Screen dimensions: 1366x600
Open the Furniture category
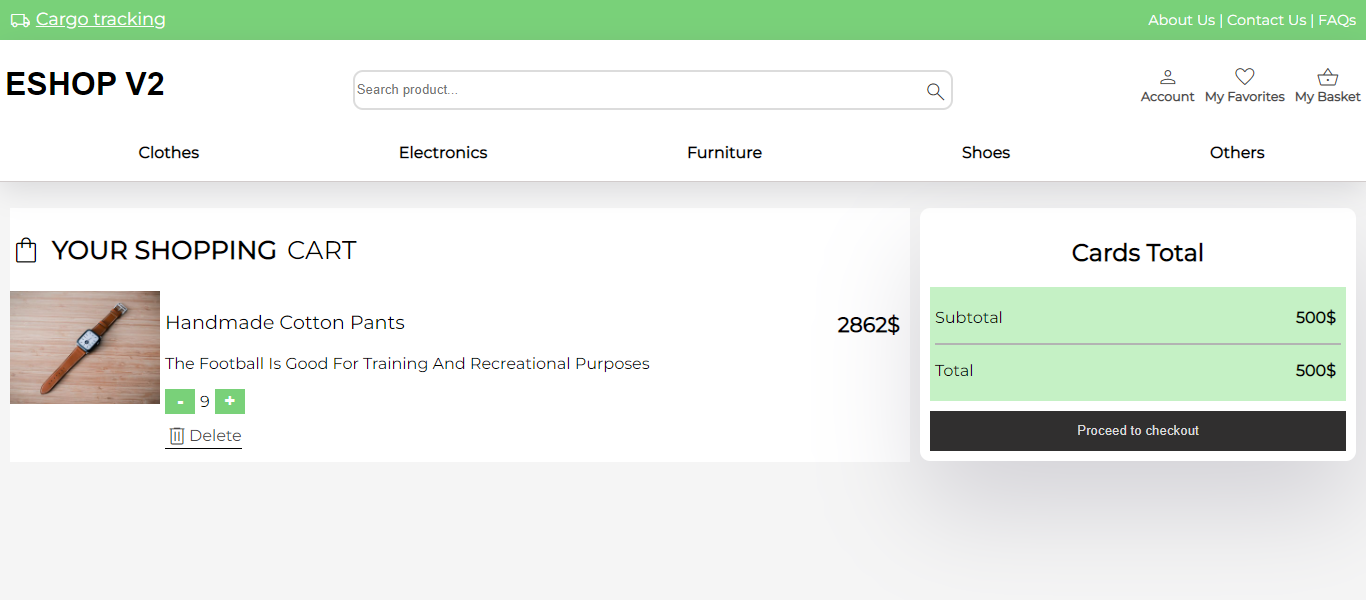(x=724, y=152)
